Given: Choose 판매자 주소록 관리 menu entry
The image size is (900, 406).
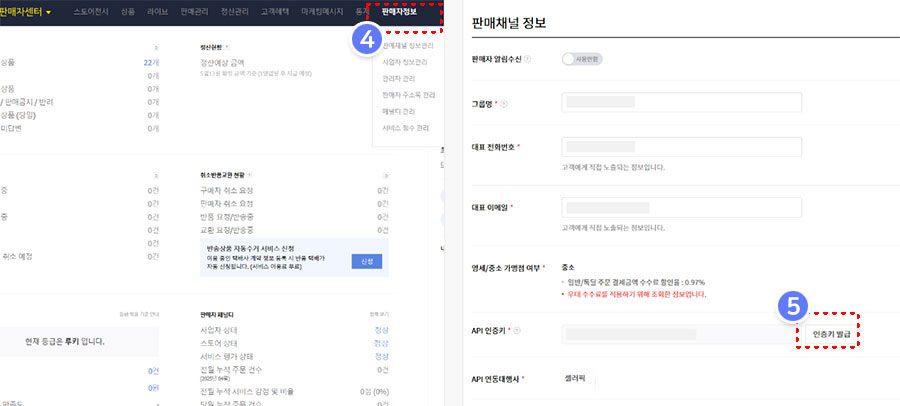Looking at the screenshot, I should [x=408, y=94].
